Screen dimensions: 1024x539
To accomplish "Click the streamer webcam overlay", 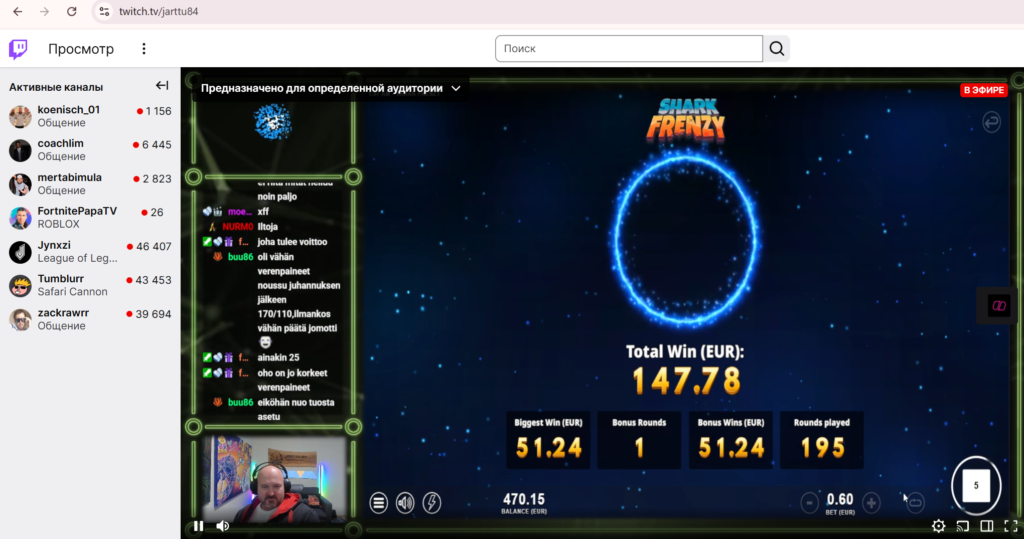I will pyautogui.click(x=274, y=479).
